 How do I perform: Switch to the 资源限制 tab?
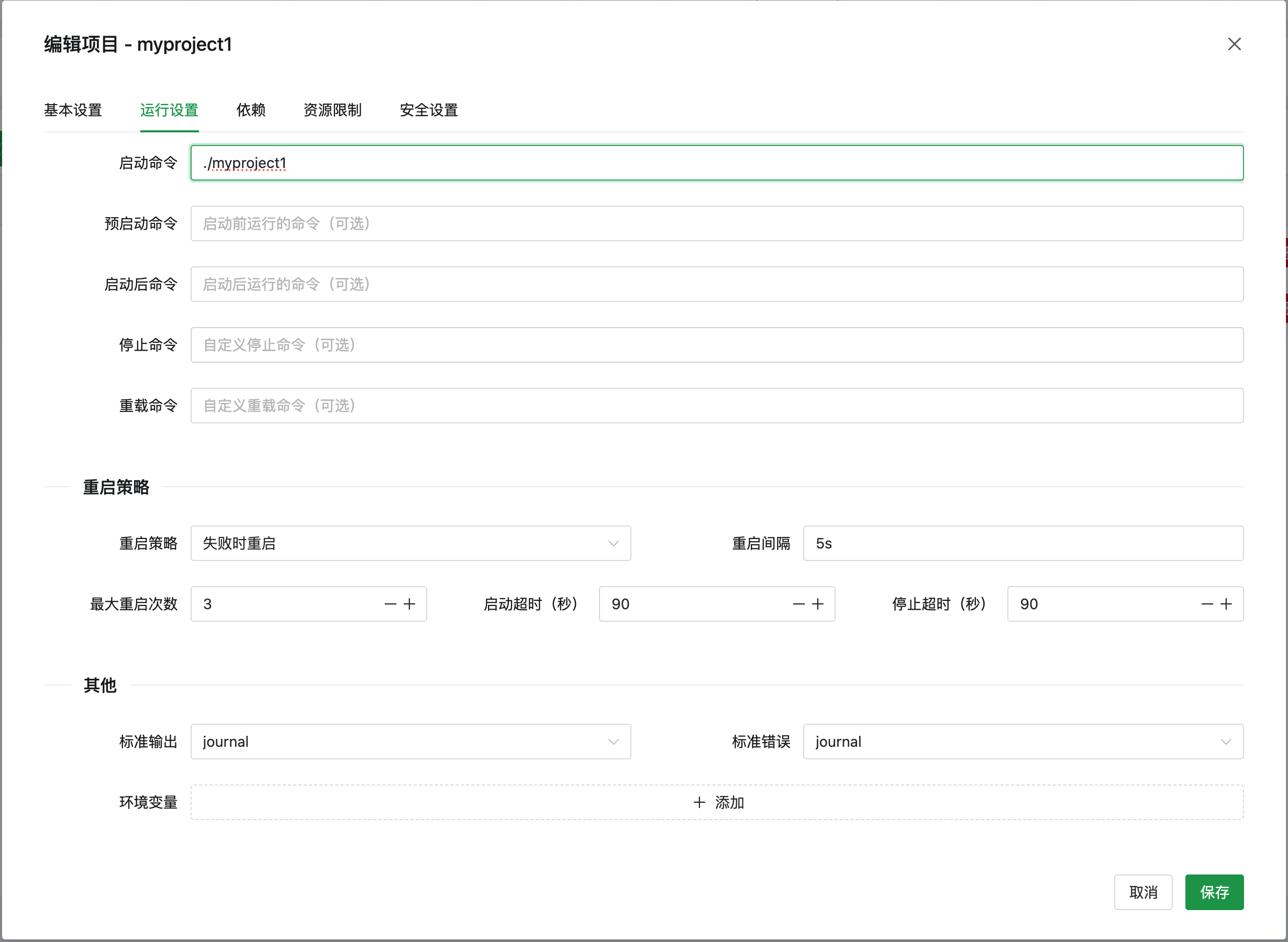click(x=332, y=110)
